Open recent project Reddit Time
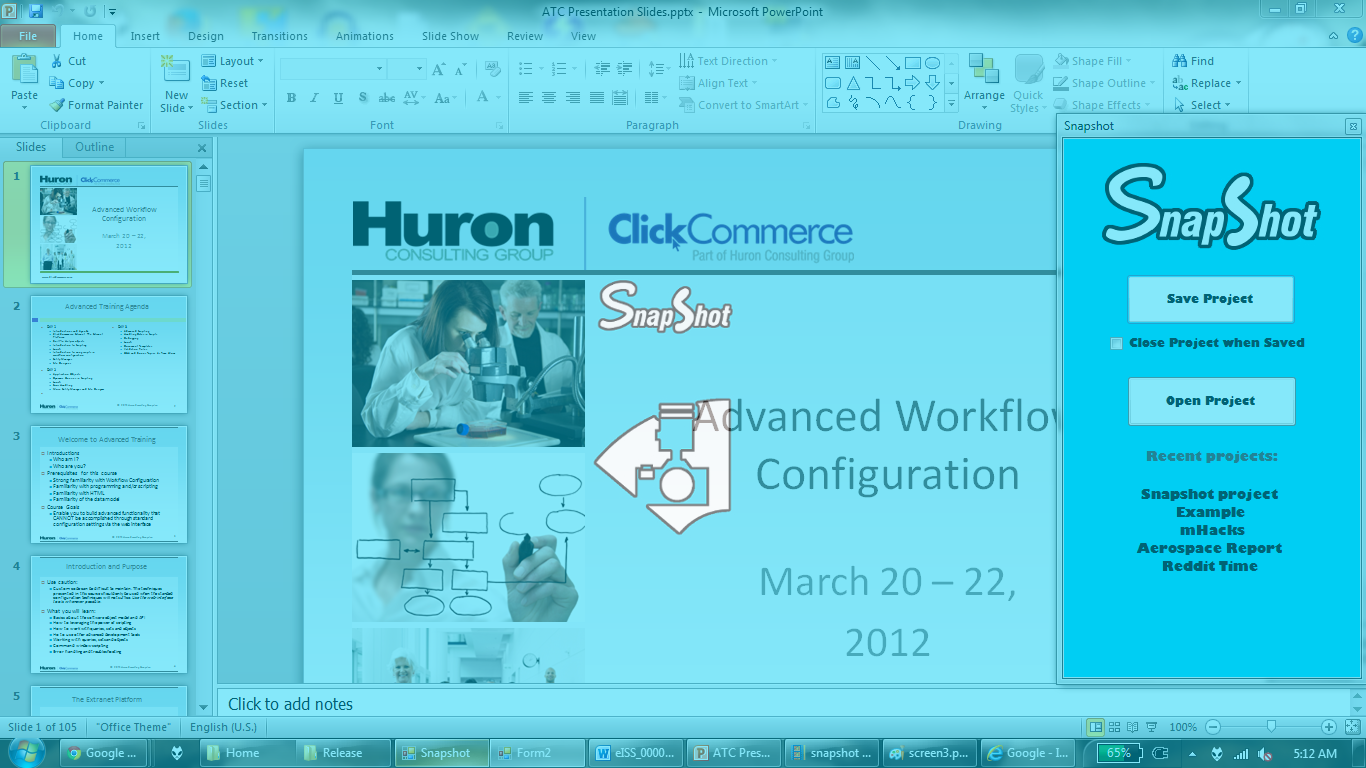This screenshot has width=1366, height=768. pyautogui.click(x=1210, y=566)
